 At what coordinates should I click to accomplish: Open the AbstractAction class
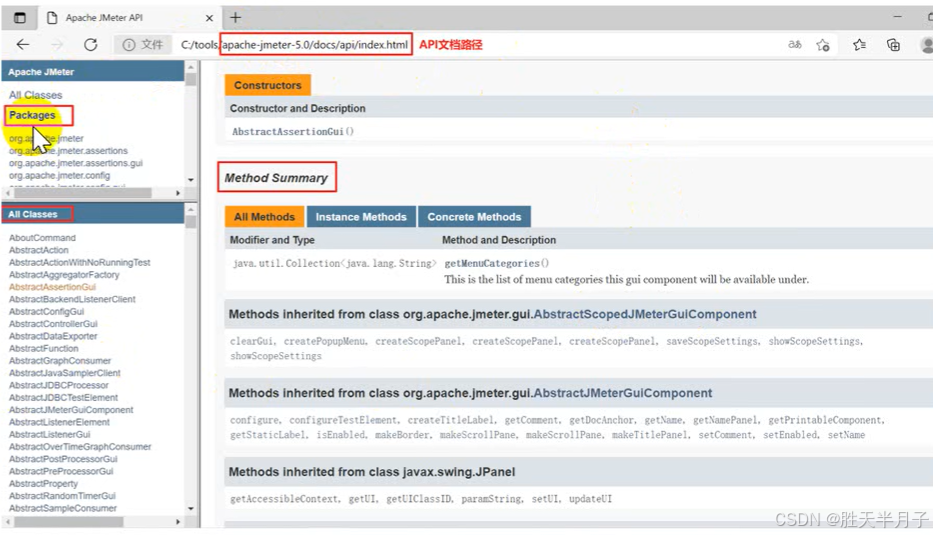tap(39, 250)
